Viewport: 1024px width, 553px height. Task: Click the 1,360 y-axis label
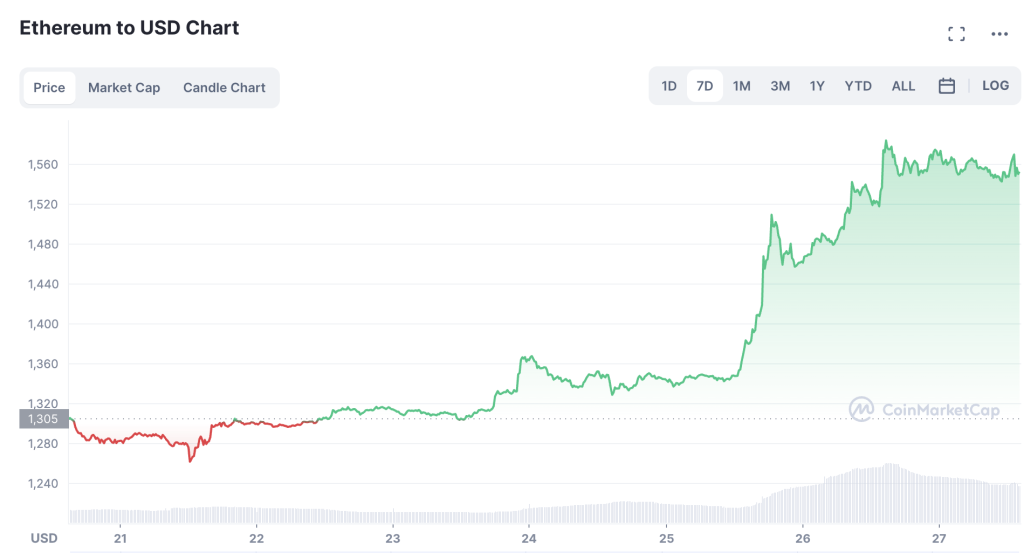point(43,364)
